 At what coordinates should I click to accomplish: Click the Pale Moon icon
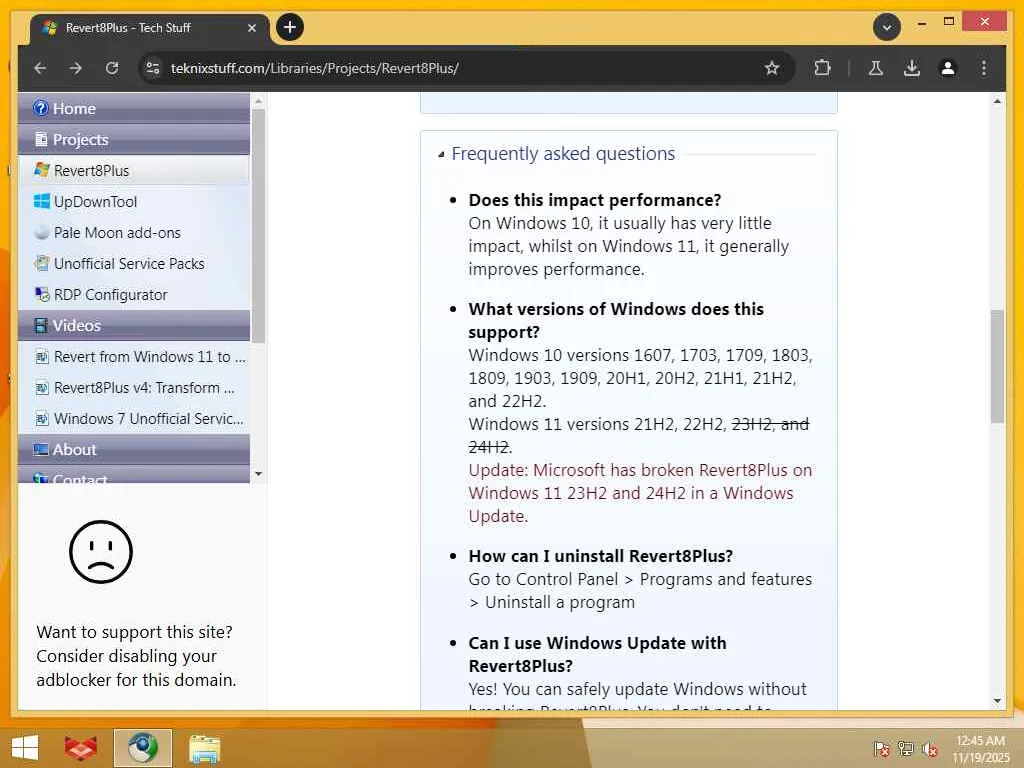click(42, 232)
